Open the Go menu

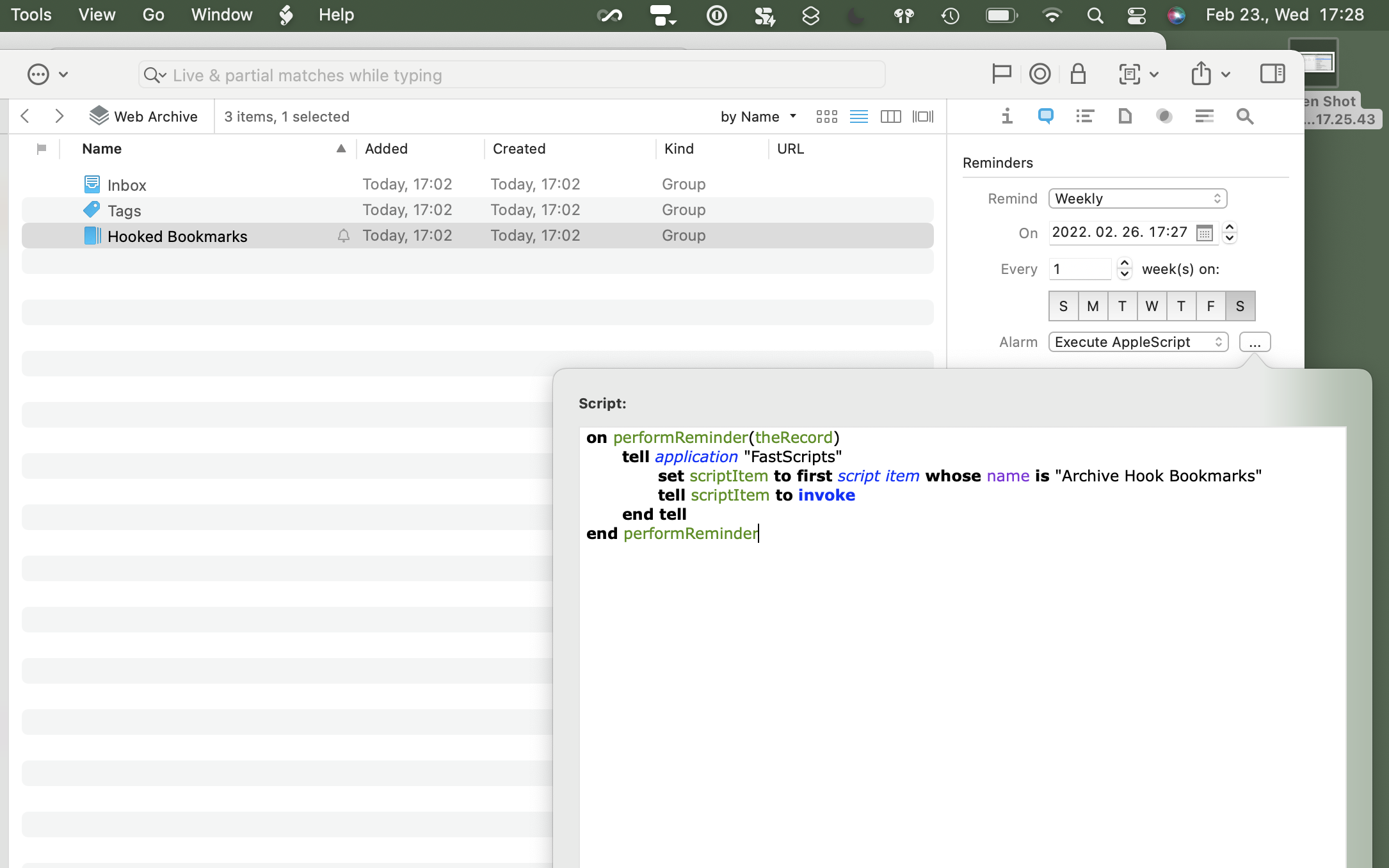click(154, 15)
